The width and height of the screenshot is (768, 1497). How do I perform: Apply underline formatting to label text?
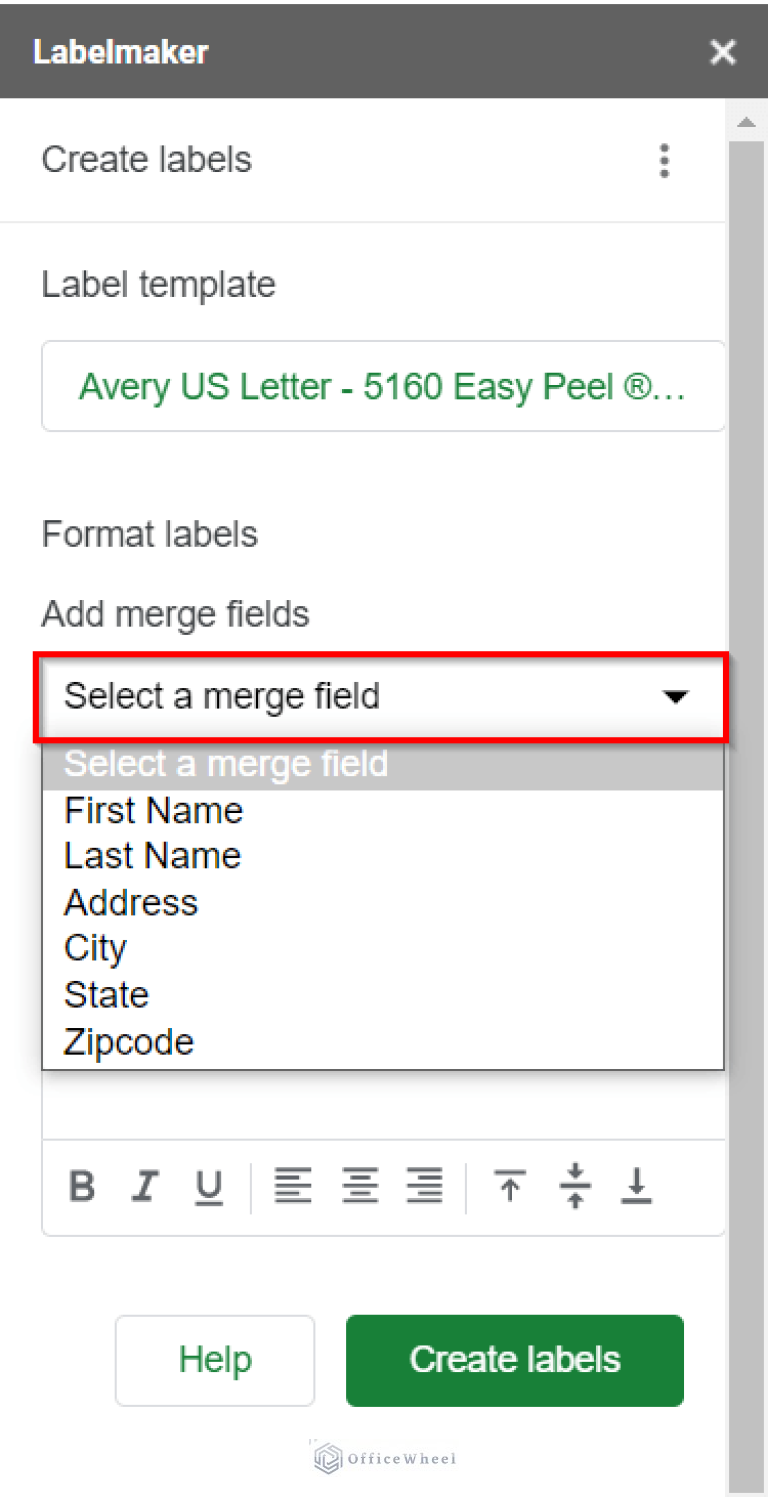[209, 1186]
